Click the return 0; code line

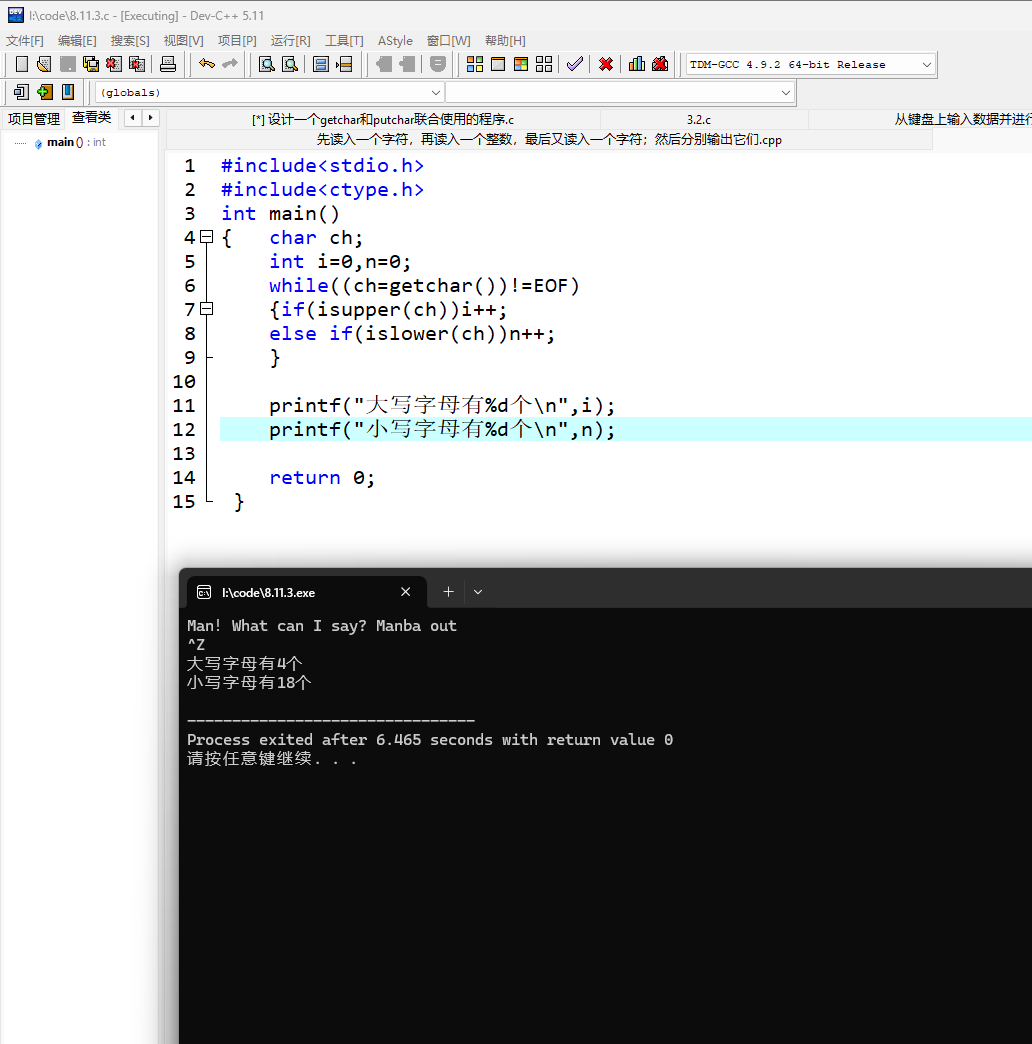click(322, 477)
